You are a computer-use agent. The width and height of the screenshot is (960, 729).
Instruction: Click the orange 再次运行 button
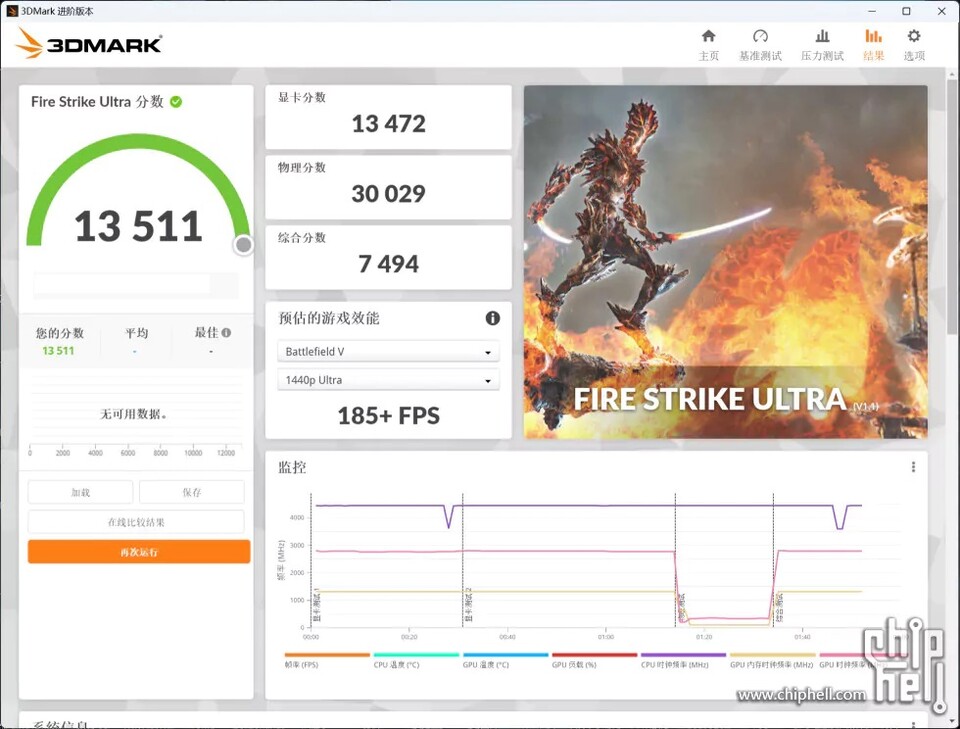pos(137,551)
